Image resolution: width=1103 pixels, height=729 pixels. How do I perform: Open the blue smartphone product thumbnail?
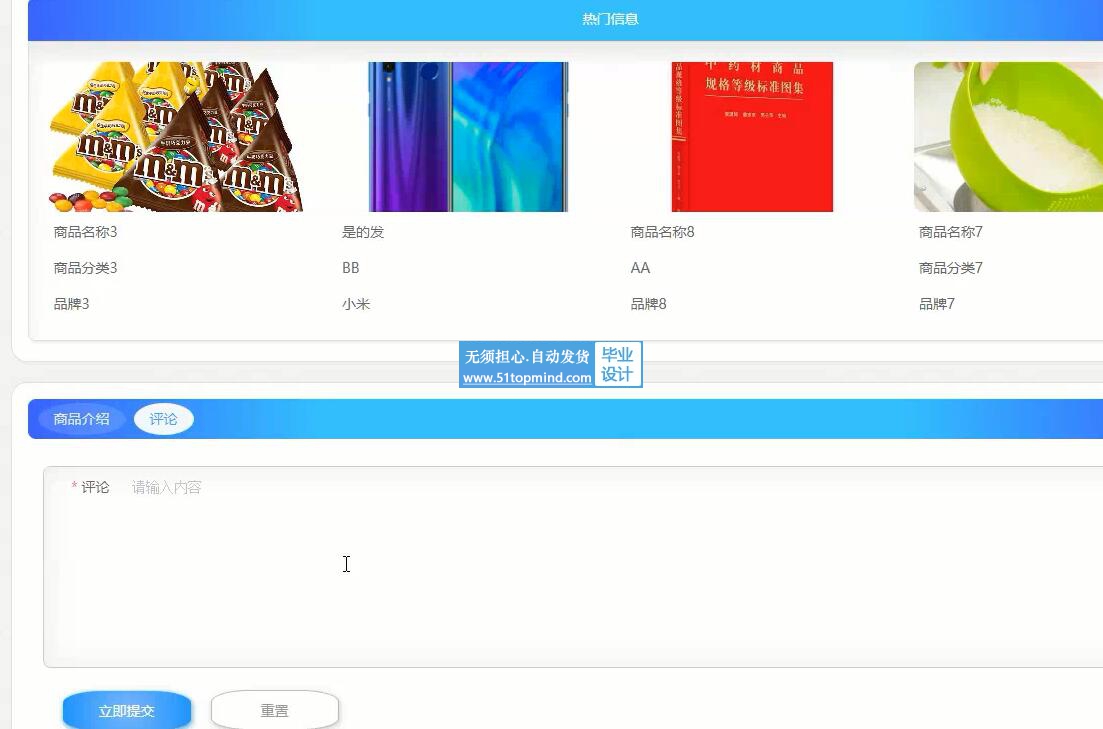tap(468, 137)
